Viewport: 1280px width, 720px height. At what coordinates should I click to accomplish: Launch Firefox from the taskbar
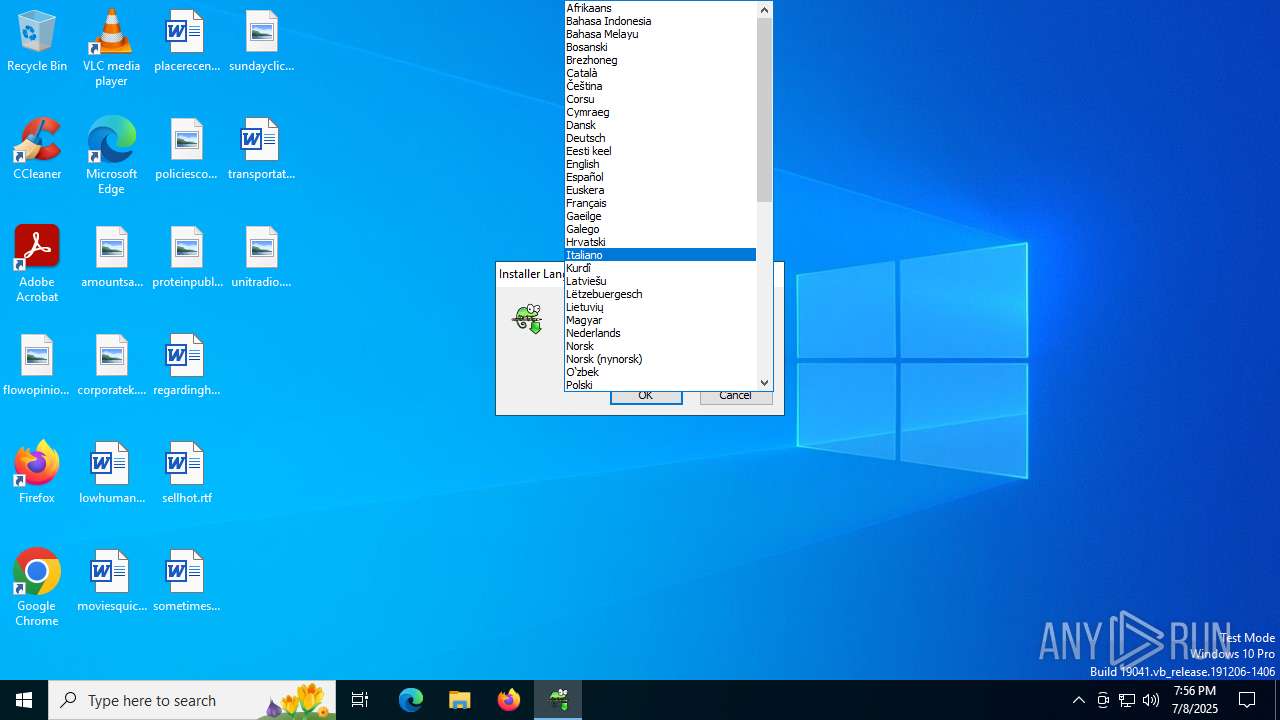(509, 700)
